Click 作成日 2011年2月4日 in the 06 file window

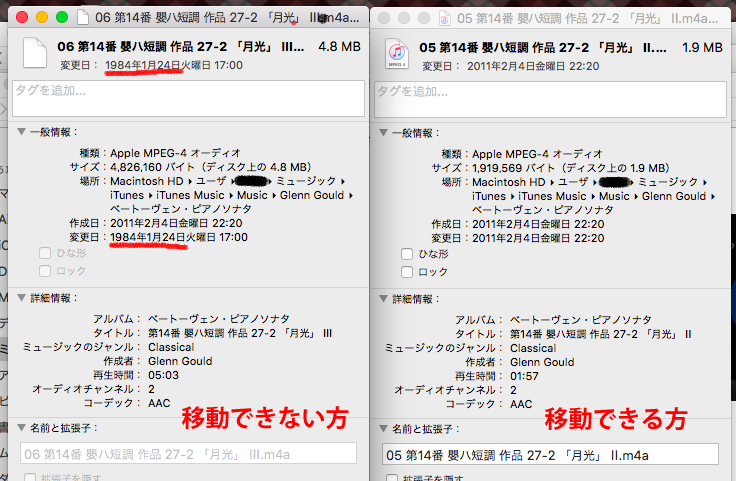(176, 223)
